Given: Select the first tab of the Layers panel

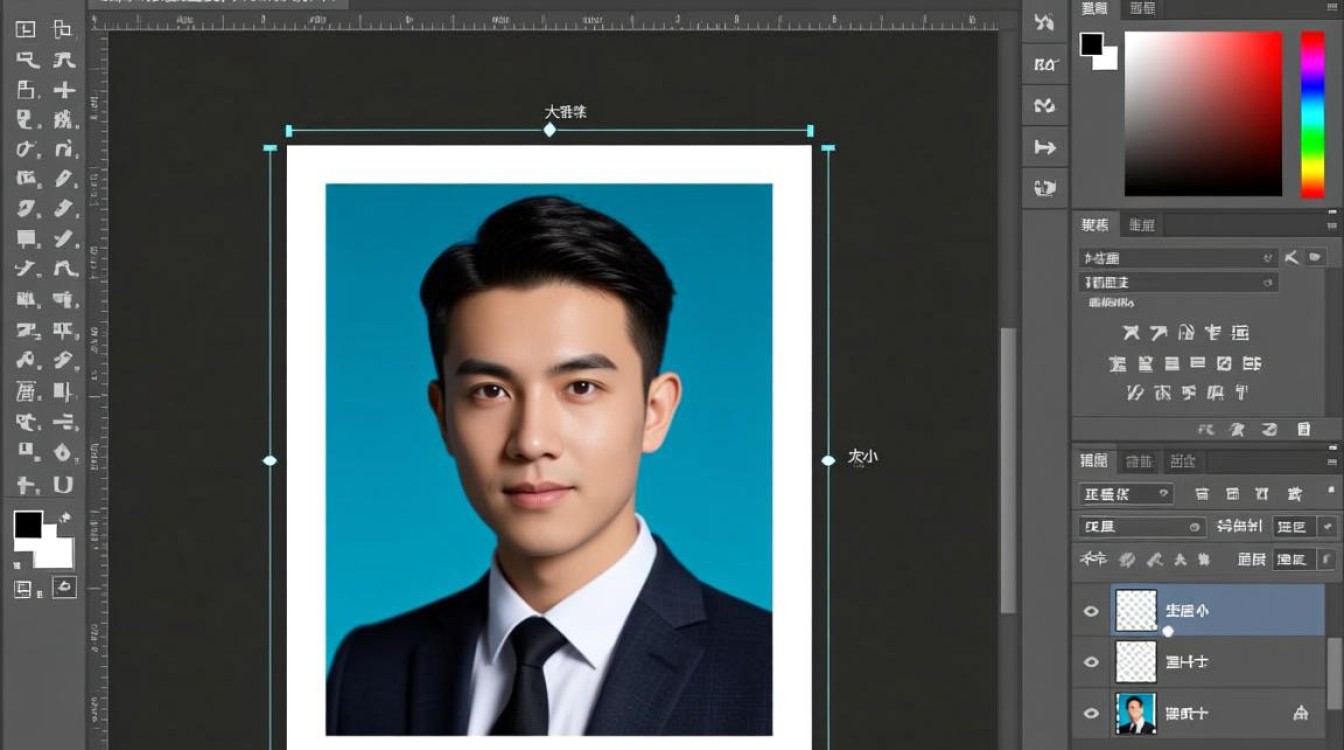Looking at the screenshot, I should click(1094, 461).
